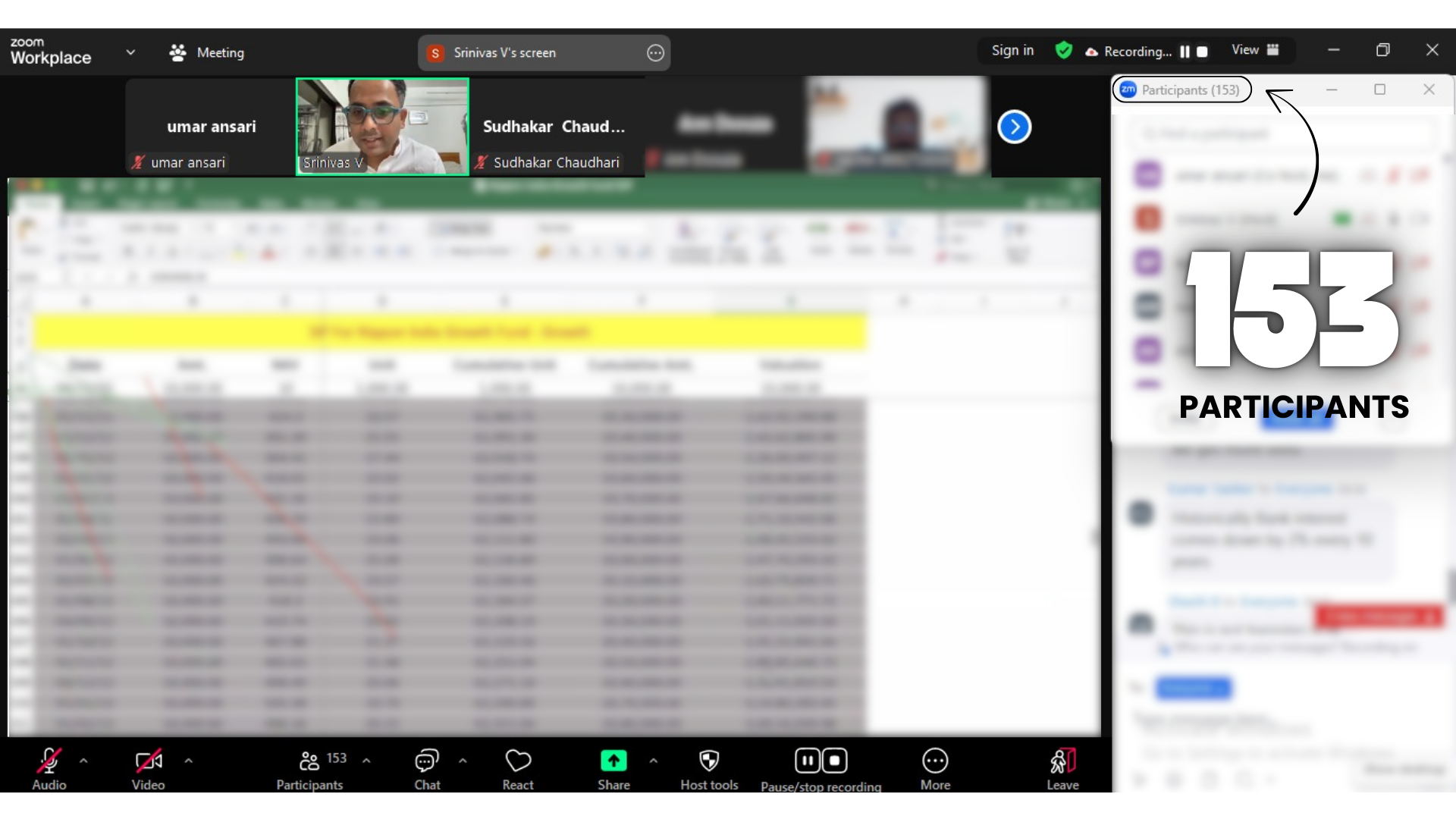Viewport: 1456px width, 819px height.
Task: Show next participants with blue arrow
Action: click(x=1014, y=127)
